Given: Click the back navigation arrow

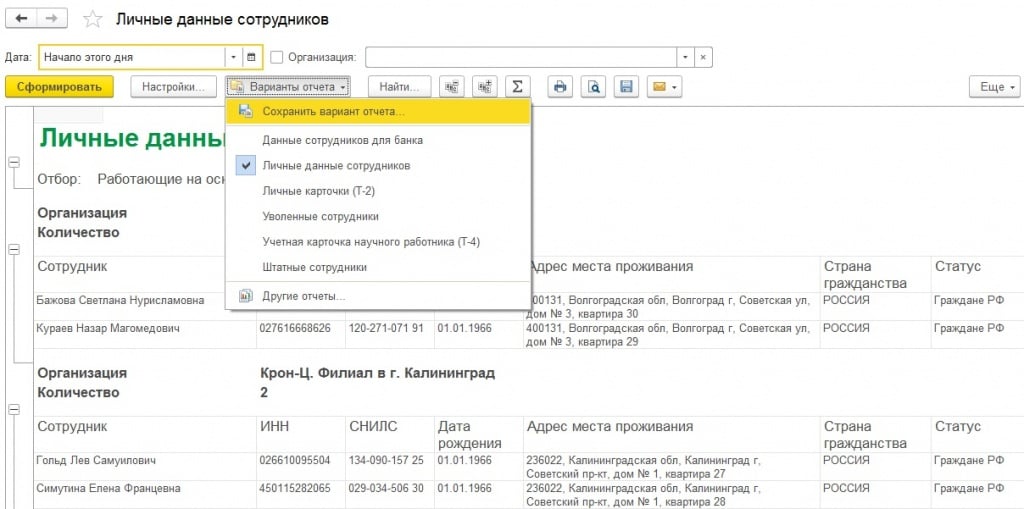Looking at the screenshot, I should (21, 19).
